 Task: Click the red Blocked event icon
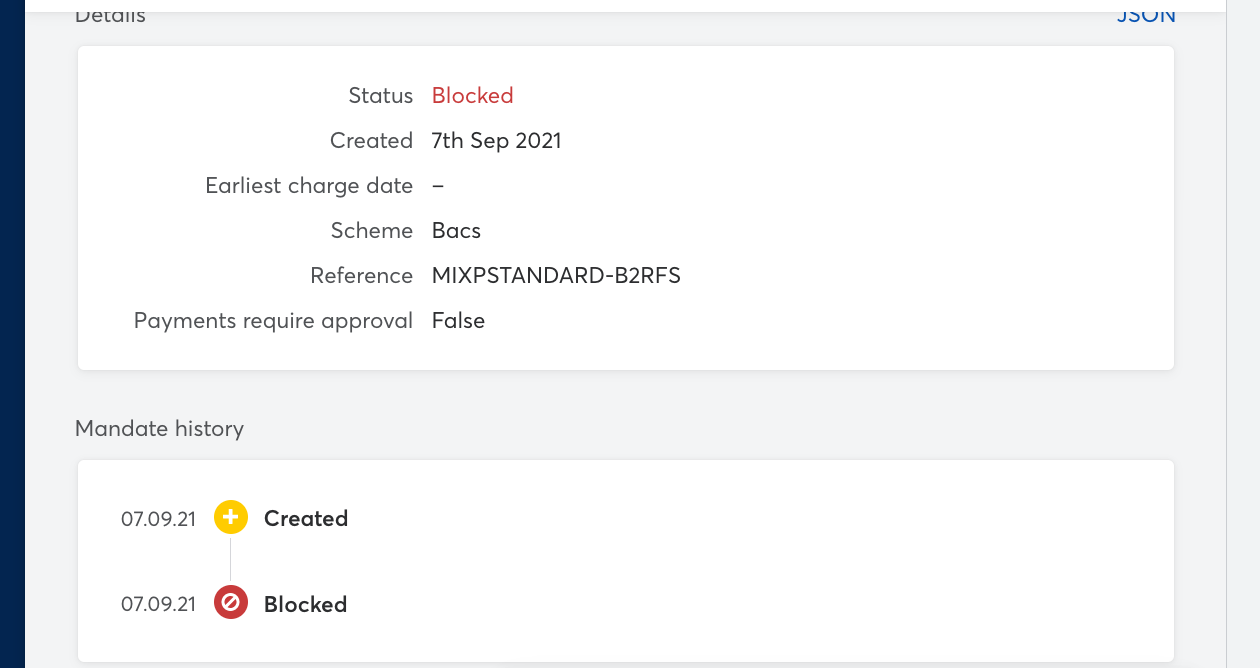[x=231, y=603]
